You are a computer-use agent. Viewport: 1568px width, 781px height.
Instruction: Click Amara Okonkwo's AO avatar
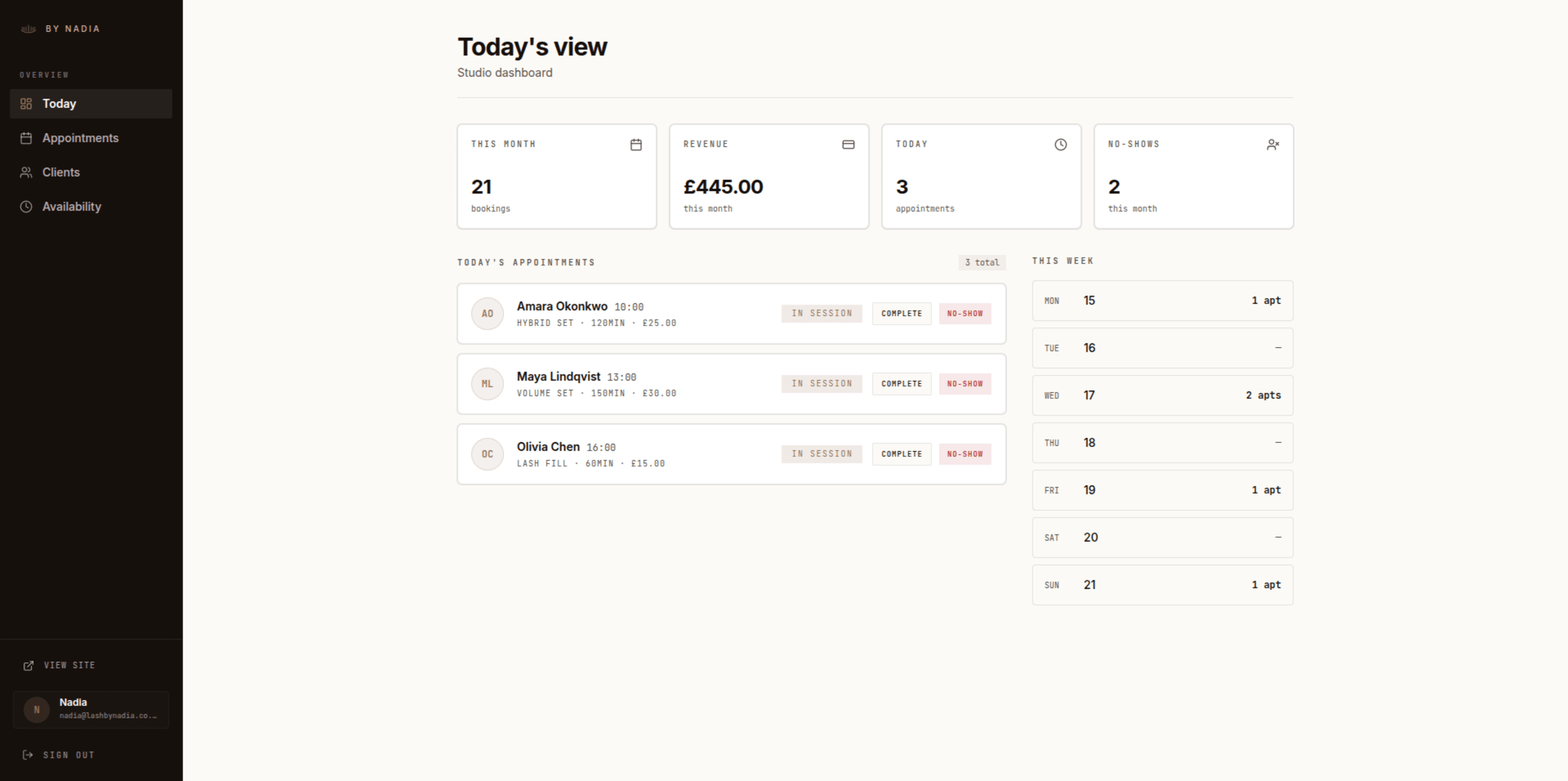click(487, 313)
